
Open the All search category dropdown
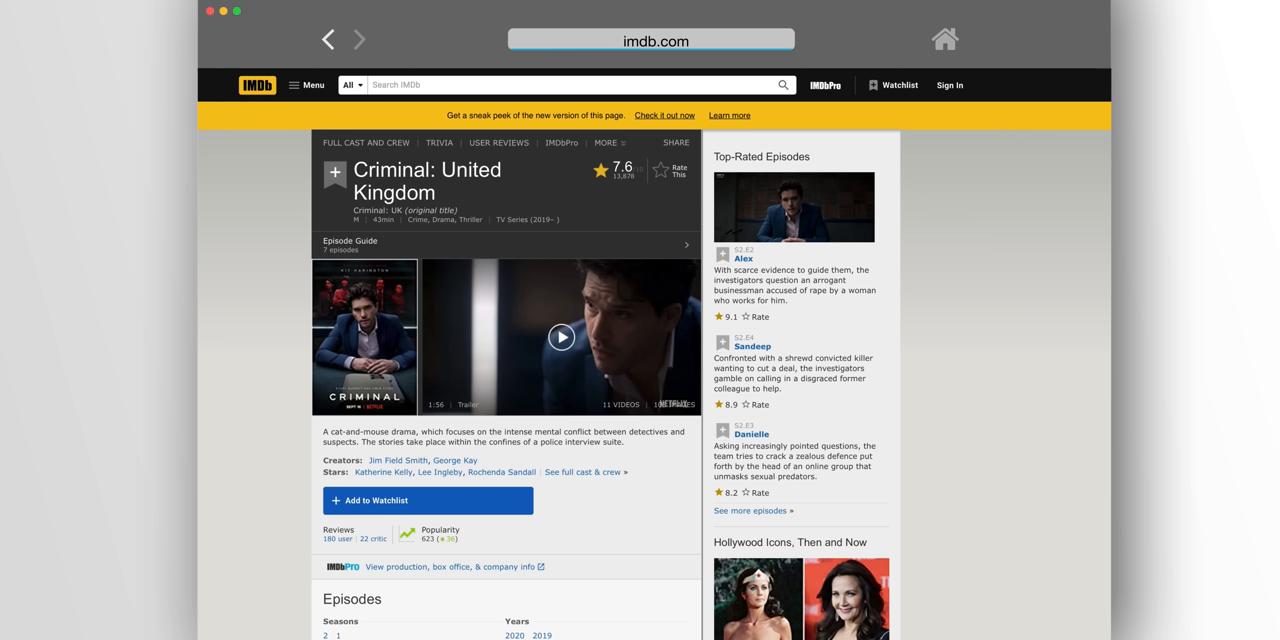pos(351,85)
